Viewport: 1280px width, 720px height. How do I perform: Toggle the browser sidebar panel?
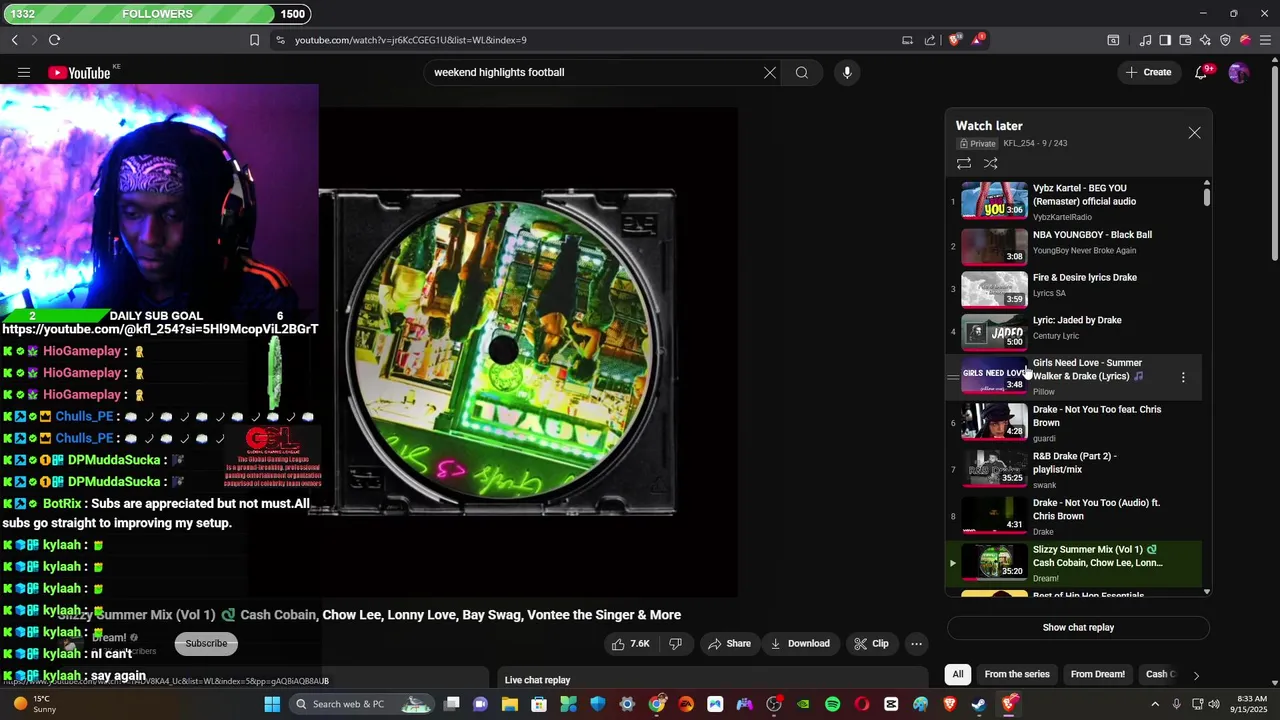[x=1165, y=40]
